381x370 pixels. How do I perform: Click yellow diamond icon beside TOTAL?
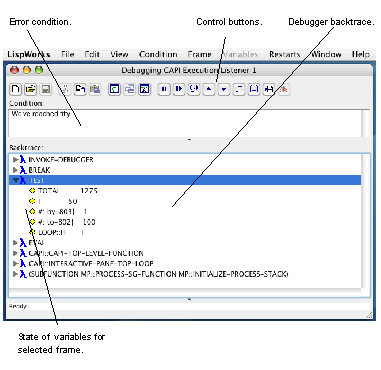point(32,191)
